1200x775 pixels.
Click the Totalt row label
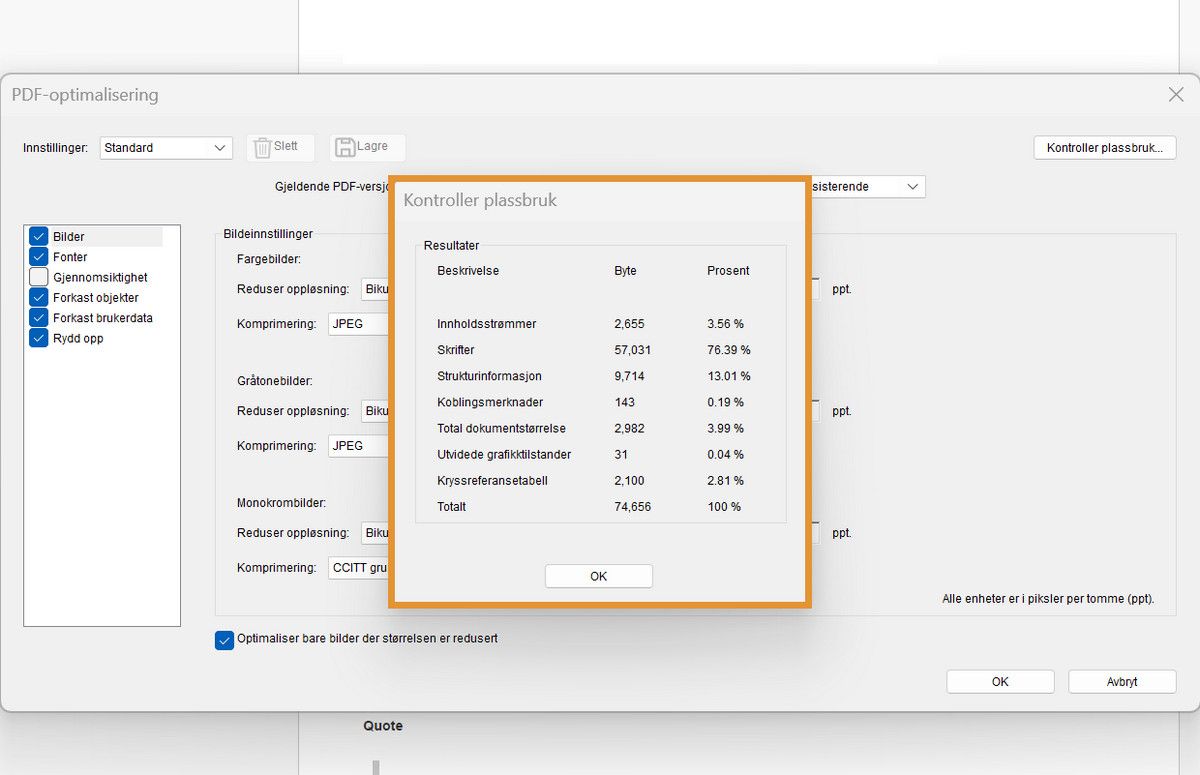point(452,506)
